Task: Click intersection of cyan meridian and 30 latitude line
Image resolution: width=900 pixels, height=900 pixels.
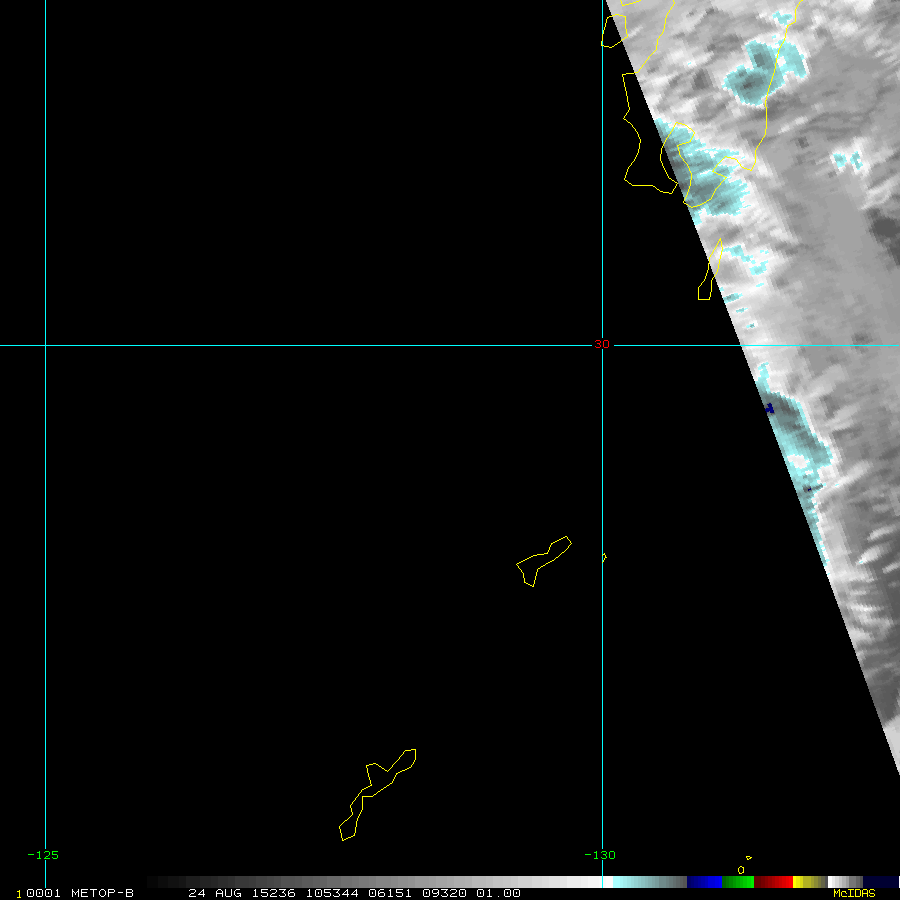Action: point(602,346)
